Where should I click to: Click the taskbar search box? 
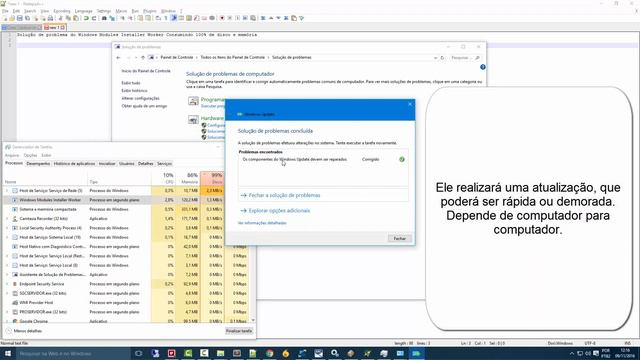coord(73,353)
